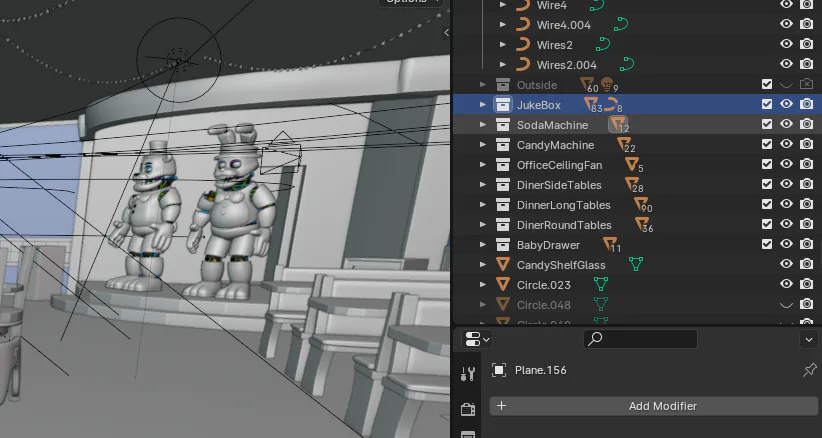Select the DinerRoundTables row text
This screenshot has height=438, width=822.
coord(564,225)
